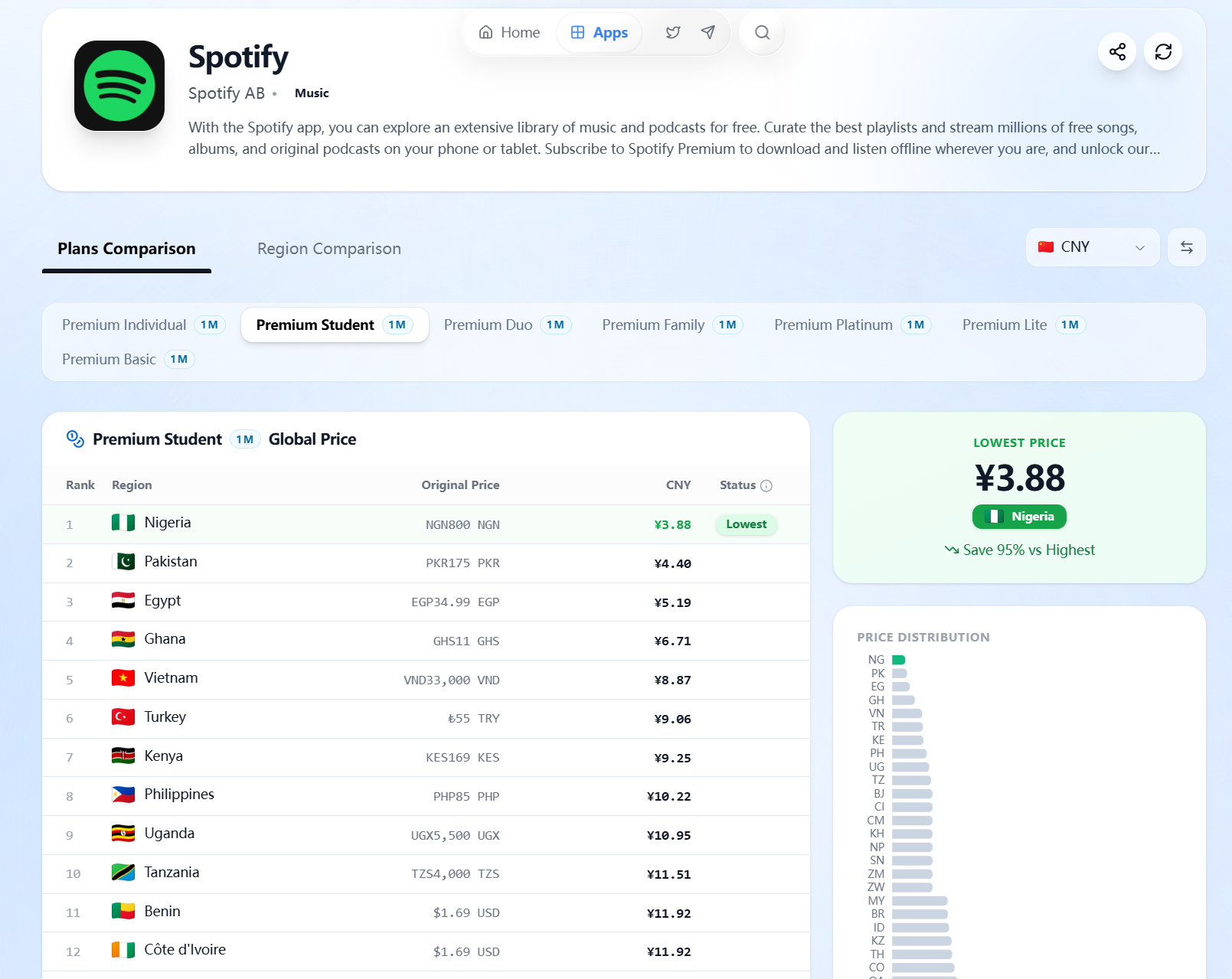This screenshot has height=979, width=1232.
Task: Click the Rank column header
Action: click(80, 485)
